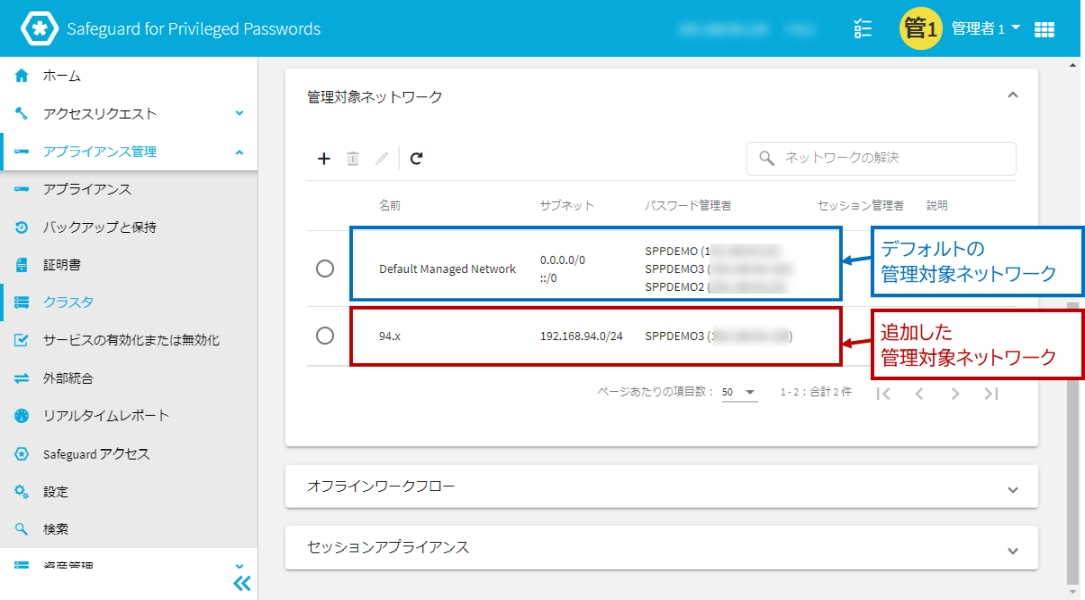Image resolution: width=1085 pixels, height=600 pixels.
Task: Click the home icon beside ホーム
Action: click(21, 75)
